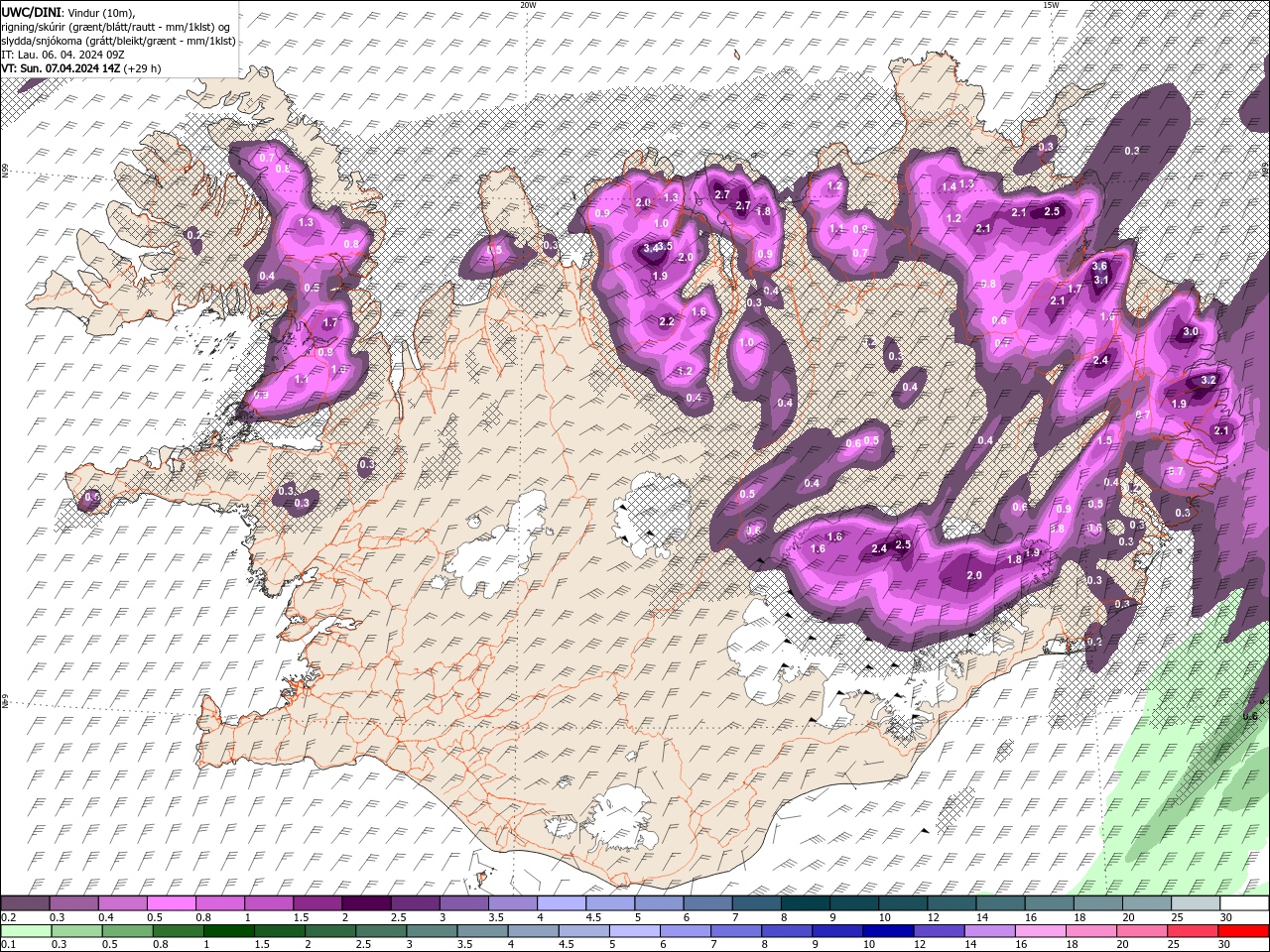Click the dark teal 8–9 swatch in upper legend

[x=806, y=903]
